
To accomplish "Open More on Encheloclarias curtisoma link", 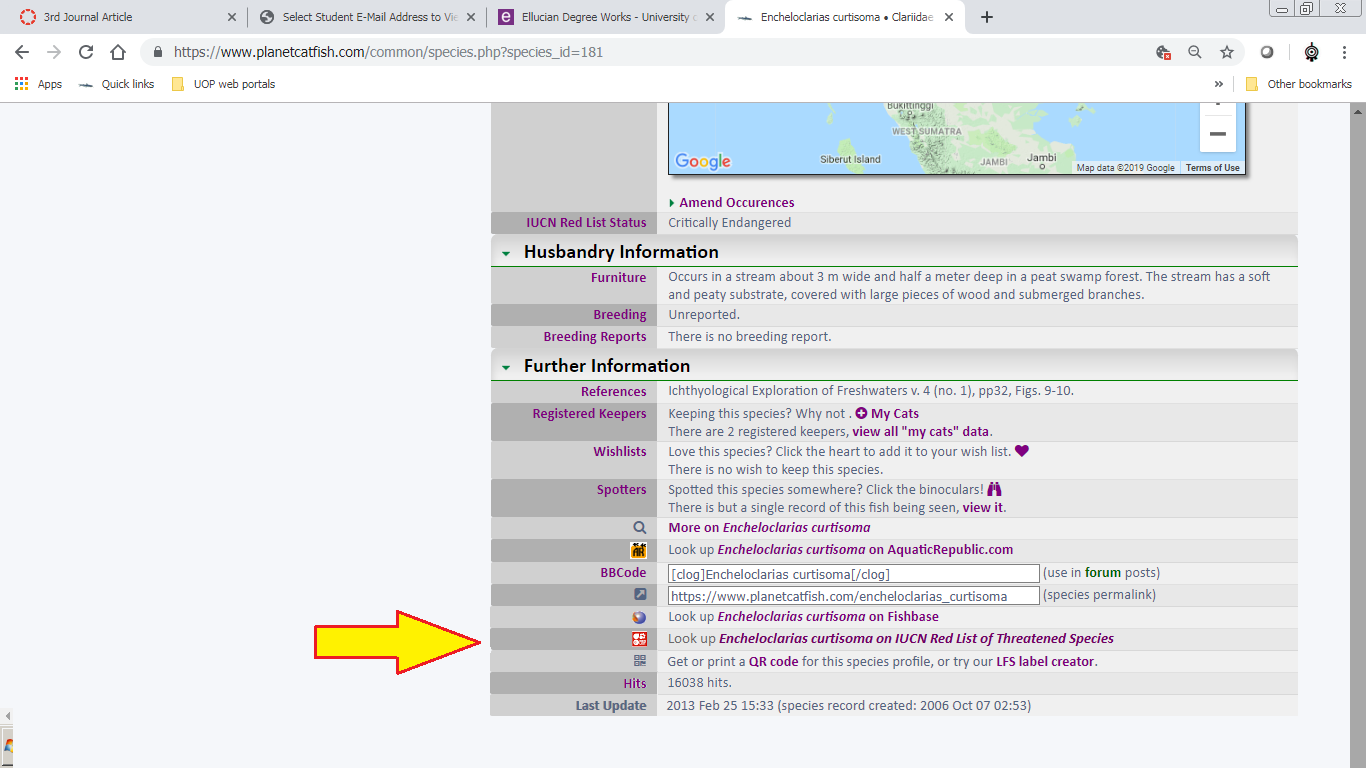I will (x=769, y=527).
